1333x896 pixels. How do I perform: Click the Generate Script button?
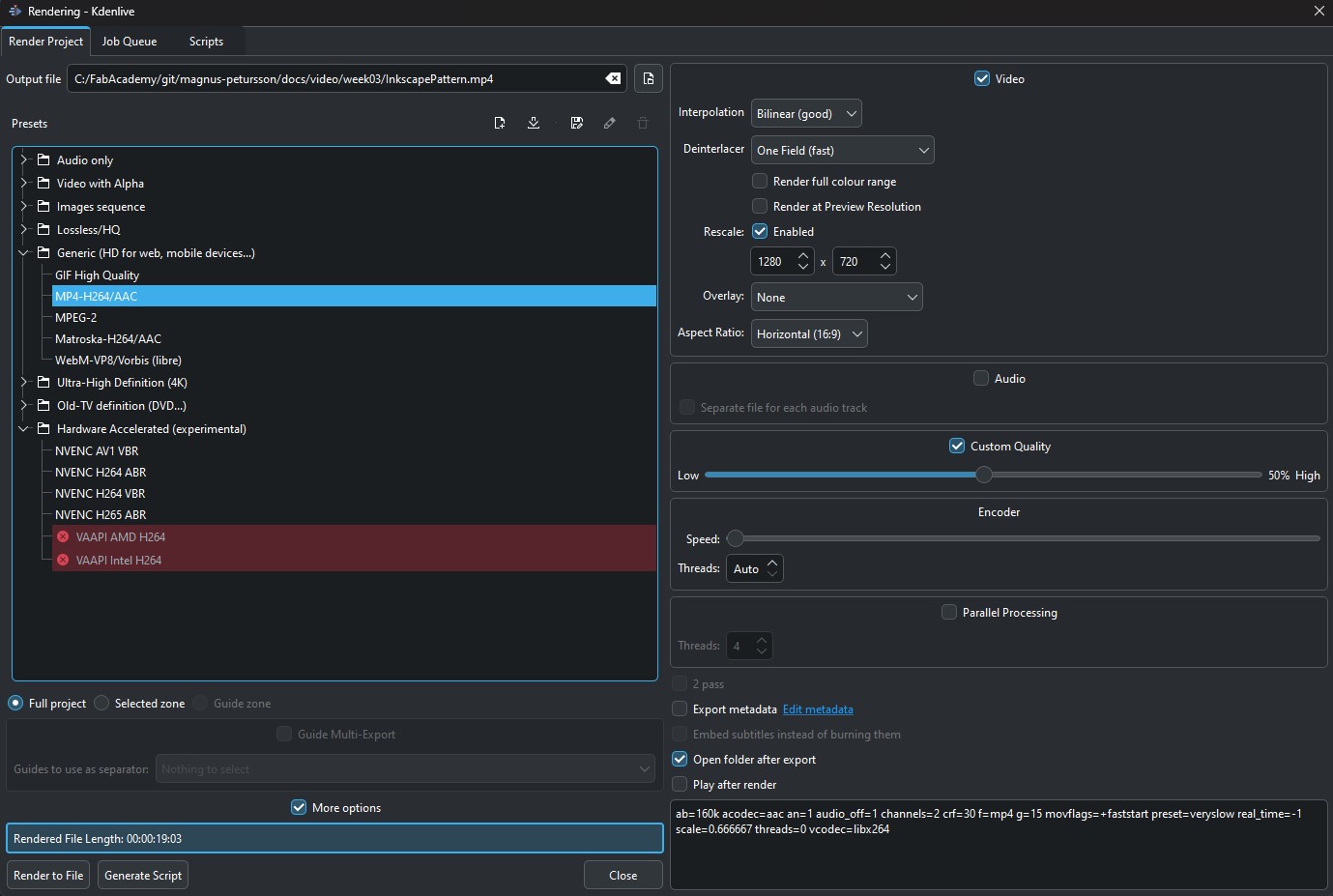143,875
